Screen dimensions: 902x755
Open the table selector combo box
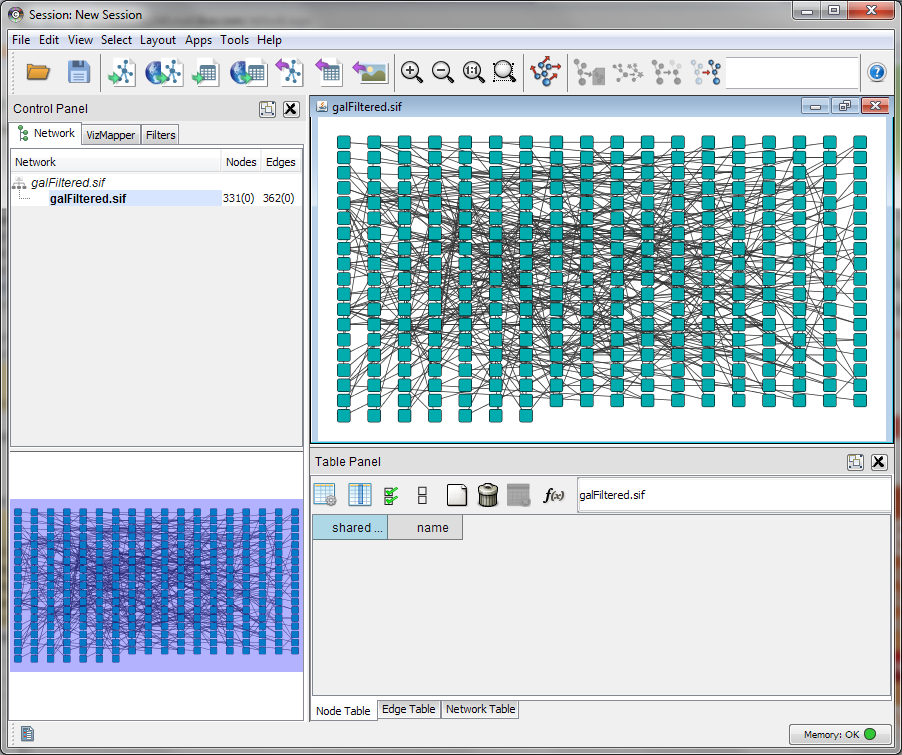click(733, 495)
